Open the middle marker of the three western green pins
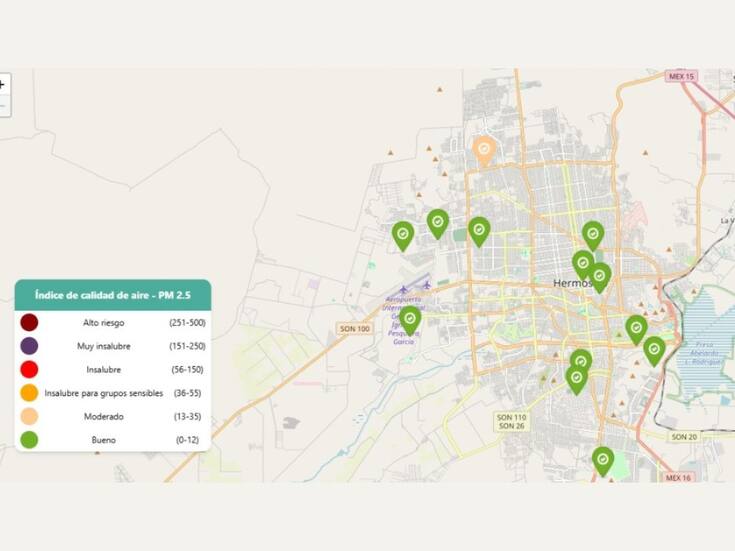This screenshot has height=551, width=735. click(x=438, y=223)
